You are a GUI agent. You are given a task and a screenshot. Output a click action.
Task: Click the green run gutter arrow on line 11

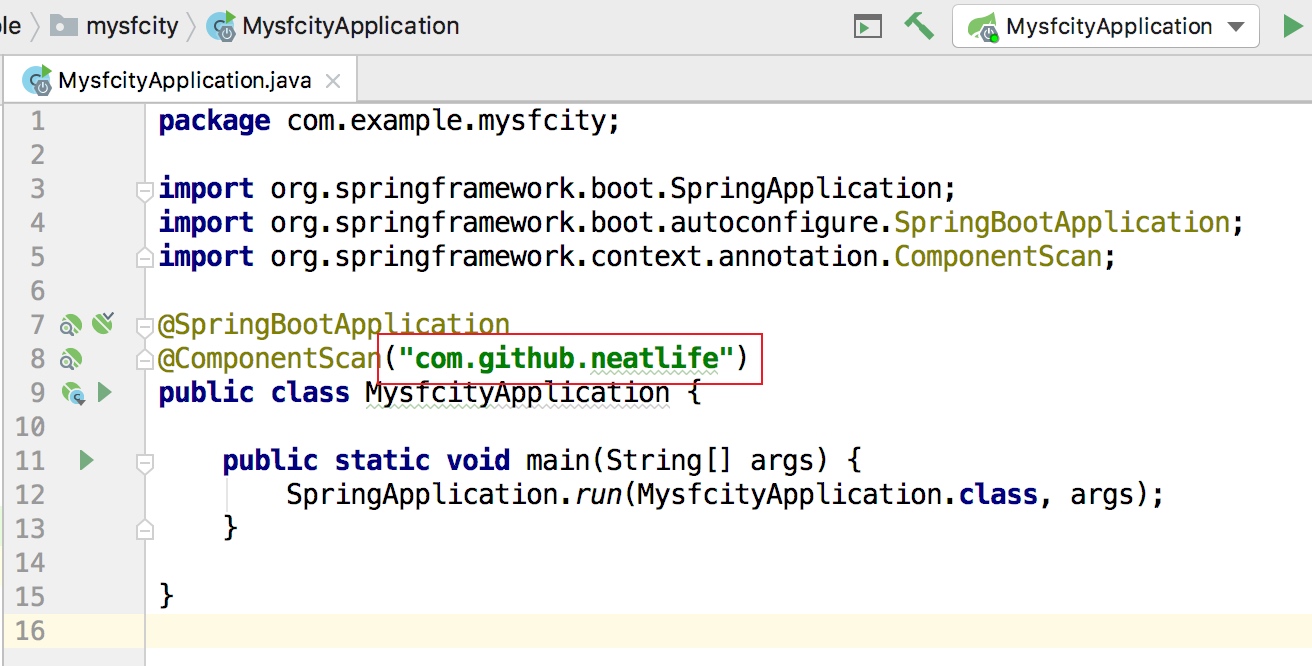86,461
